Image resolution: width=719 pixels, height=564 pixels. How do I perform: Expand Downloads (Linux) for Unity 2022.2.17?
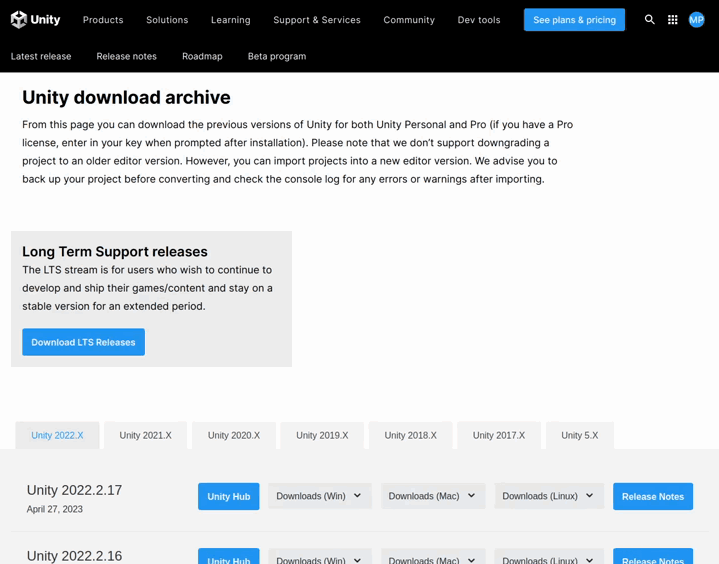coord(549,496)
